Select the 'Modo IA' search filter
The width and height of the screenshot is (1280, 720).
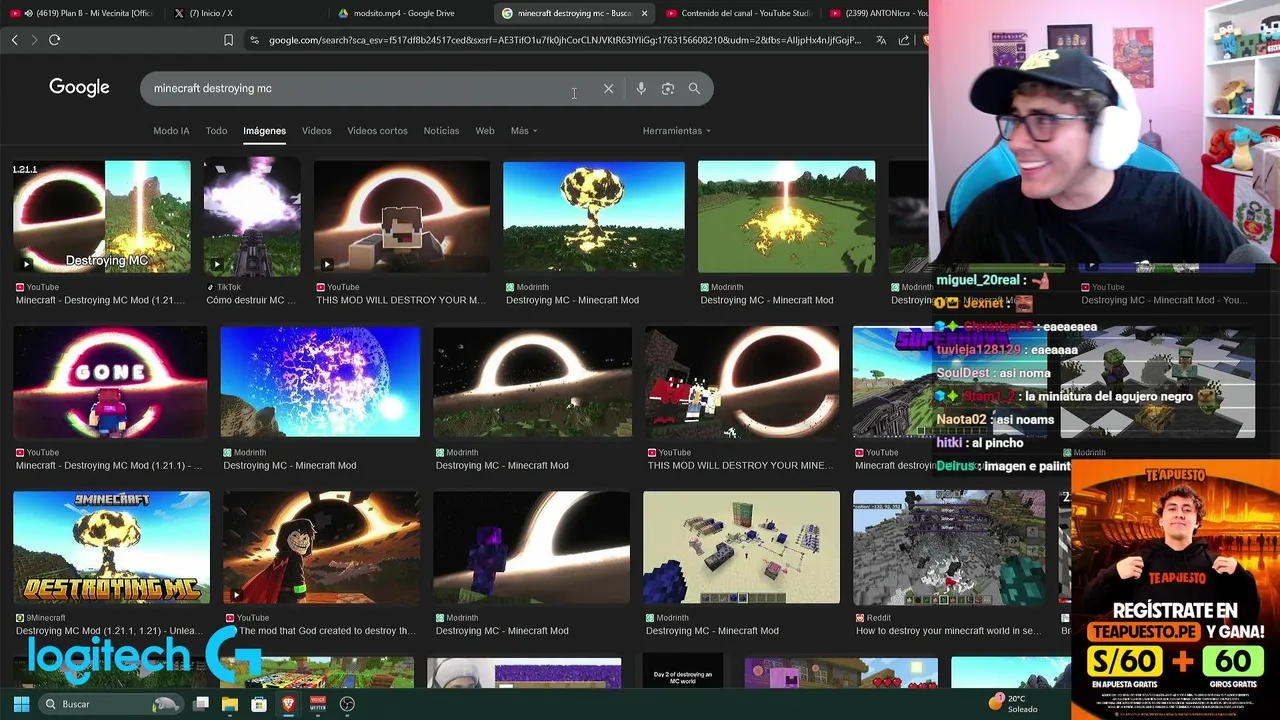click(171, 131)
